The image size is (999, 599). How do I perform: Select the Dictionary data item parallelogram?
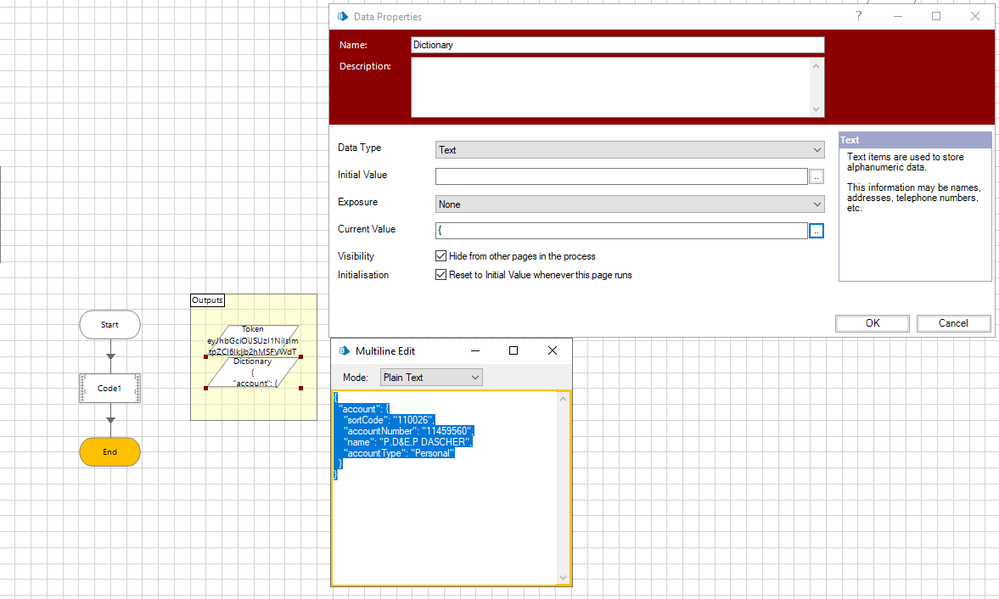coord(253,372)
